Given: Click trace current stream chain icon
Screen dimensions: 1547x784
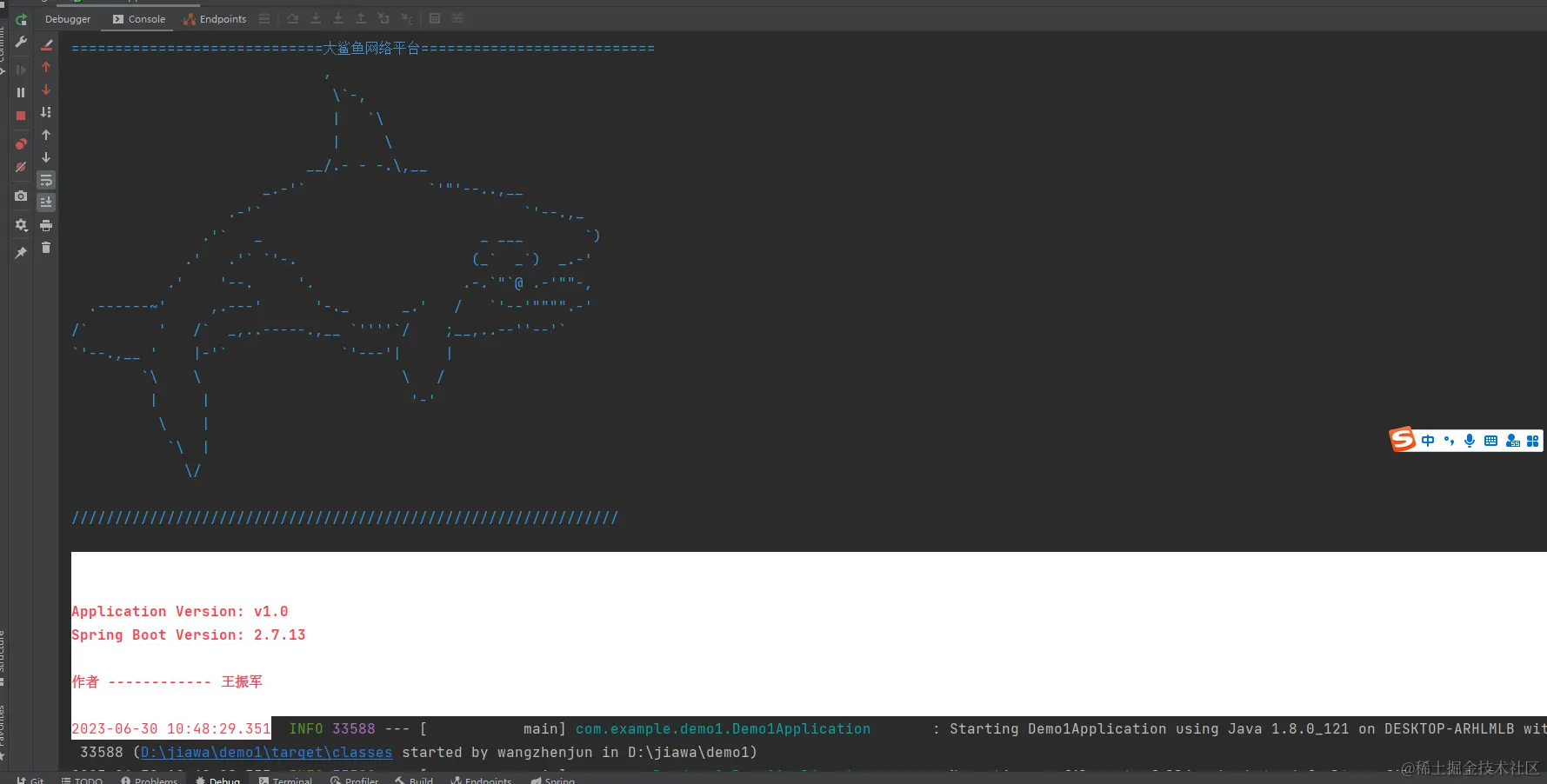Looking at the screenshot, I should pyautogui.click(x=457, y=18).
